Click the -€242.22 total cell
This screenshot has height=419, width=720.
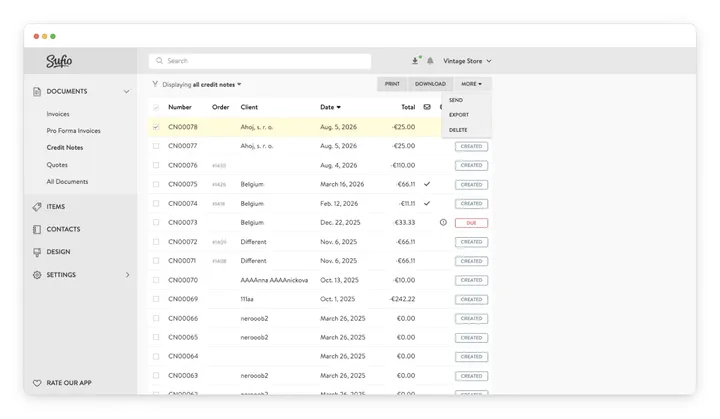point(402,299)
